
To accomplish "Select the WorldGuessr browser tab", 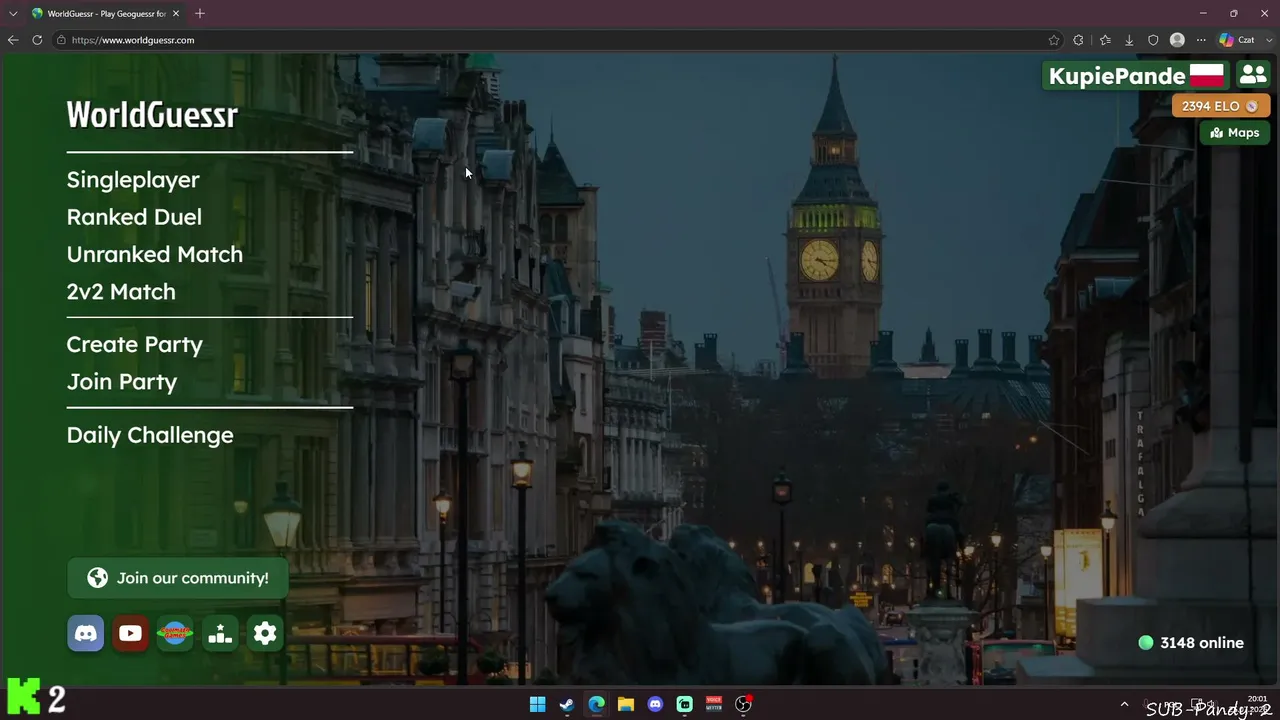I will [105, 13].
